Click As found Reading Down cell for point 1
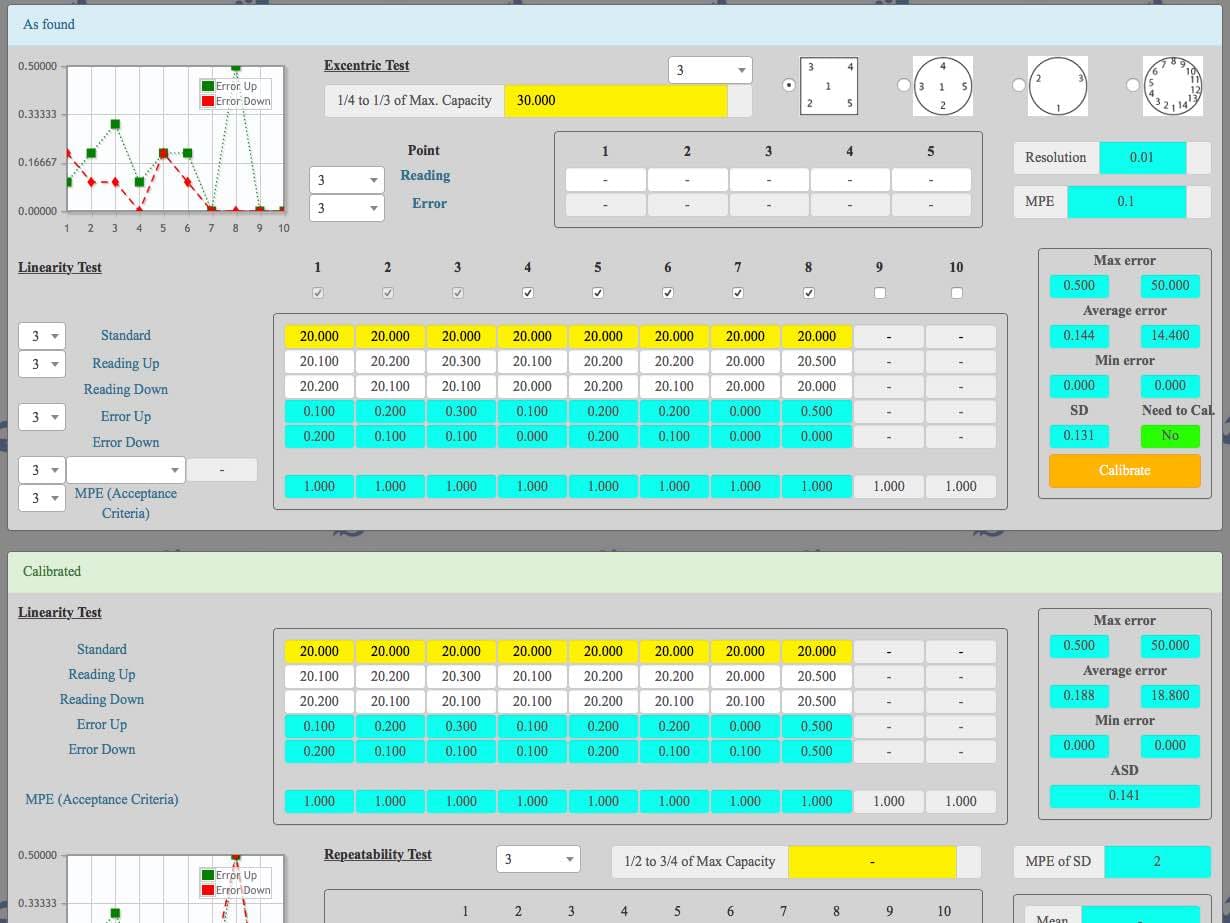The height and width of the screenshot is (923, 1230). click(319, 387)
